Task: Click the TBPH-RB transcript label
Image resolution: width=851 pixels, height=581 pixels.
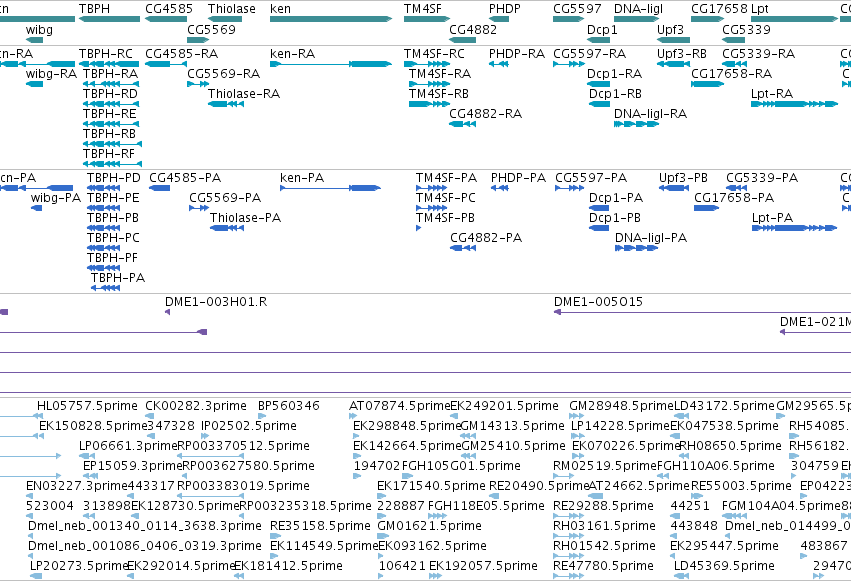Action: click(110, 134)
